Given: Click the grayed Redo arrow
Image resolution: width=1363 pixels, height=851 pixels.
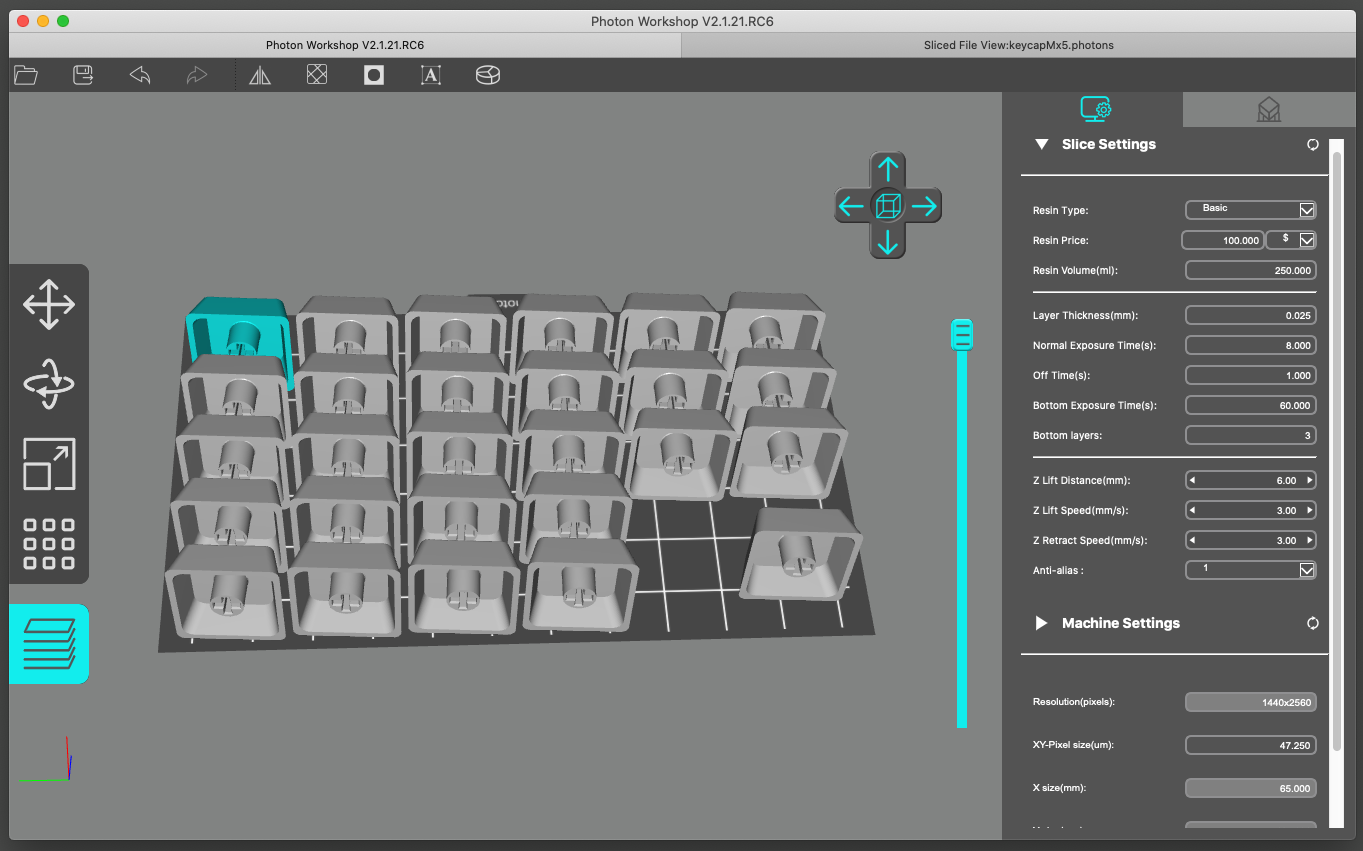Looking at the screenshot, I should click(197, 75).
